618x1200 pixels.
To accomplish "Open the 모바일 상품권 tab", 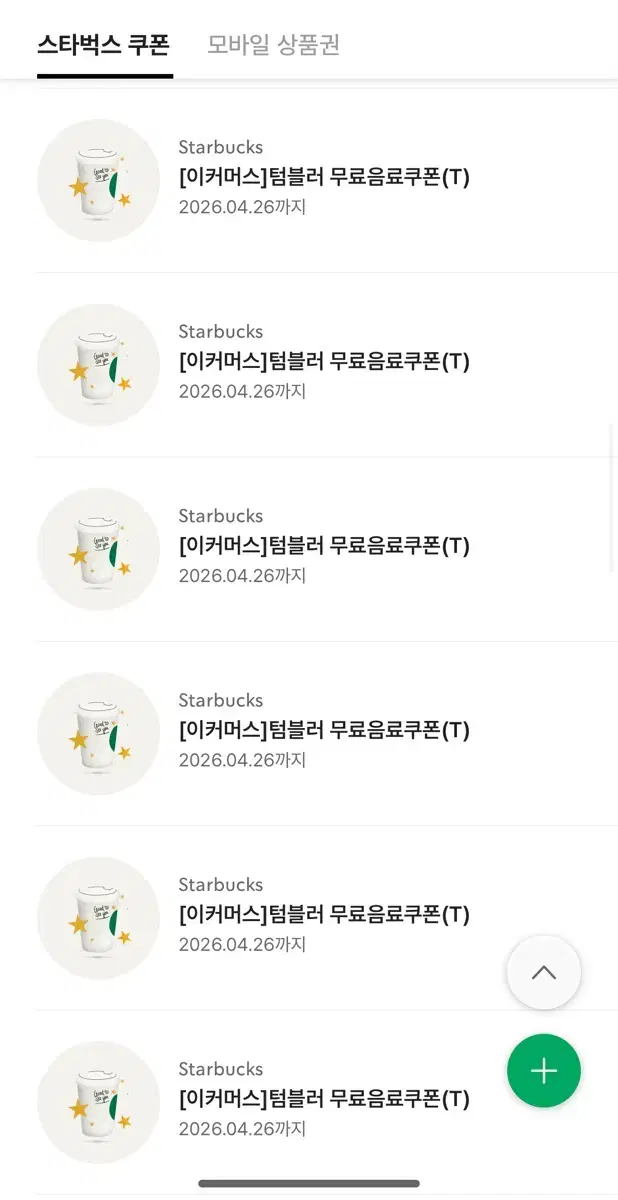I will coord(273,45).
